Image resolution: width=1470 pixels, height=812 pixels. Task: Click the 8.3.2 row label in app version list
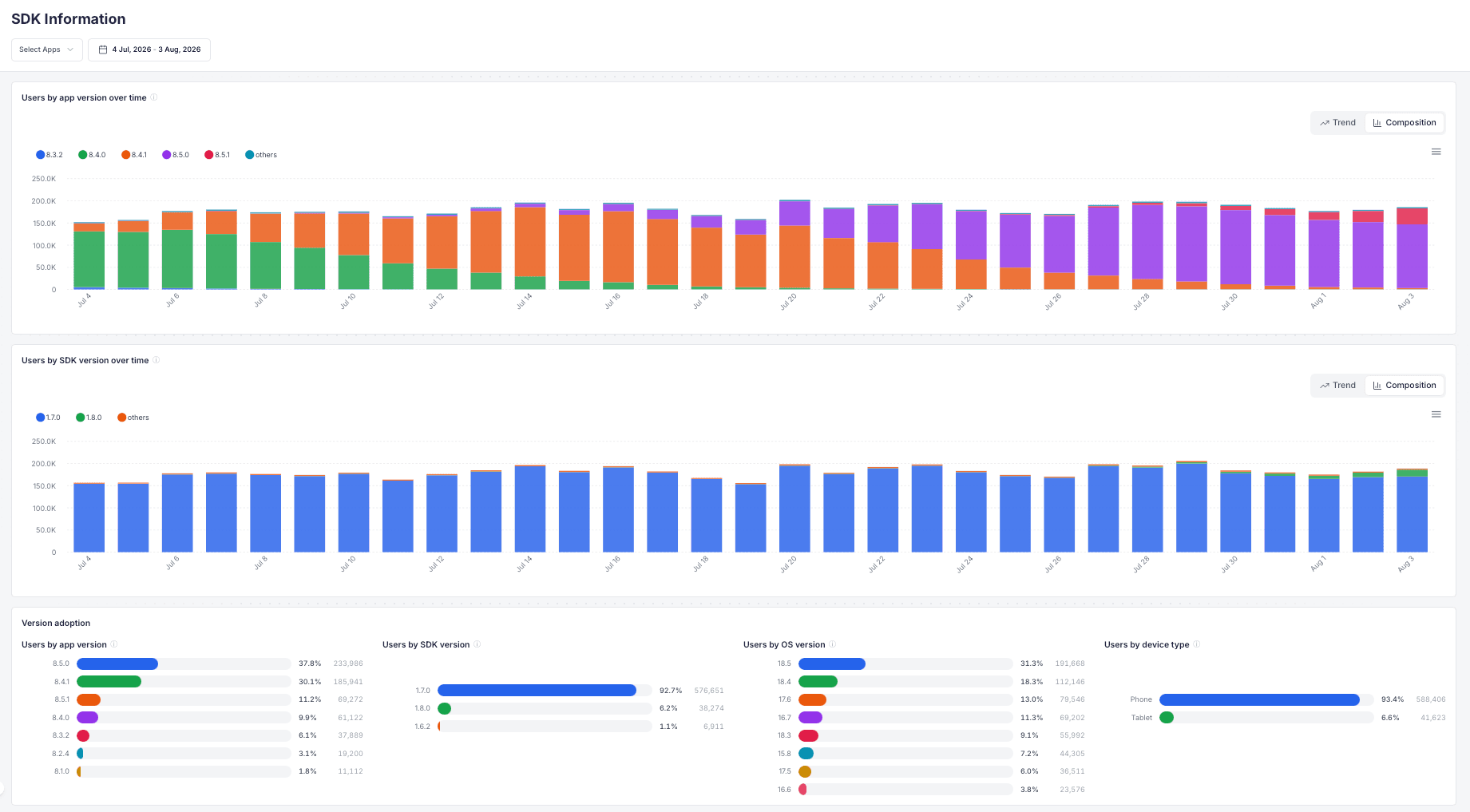click(x=61, y=735)
